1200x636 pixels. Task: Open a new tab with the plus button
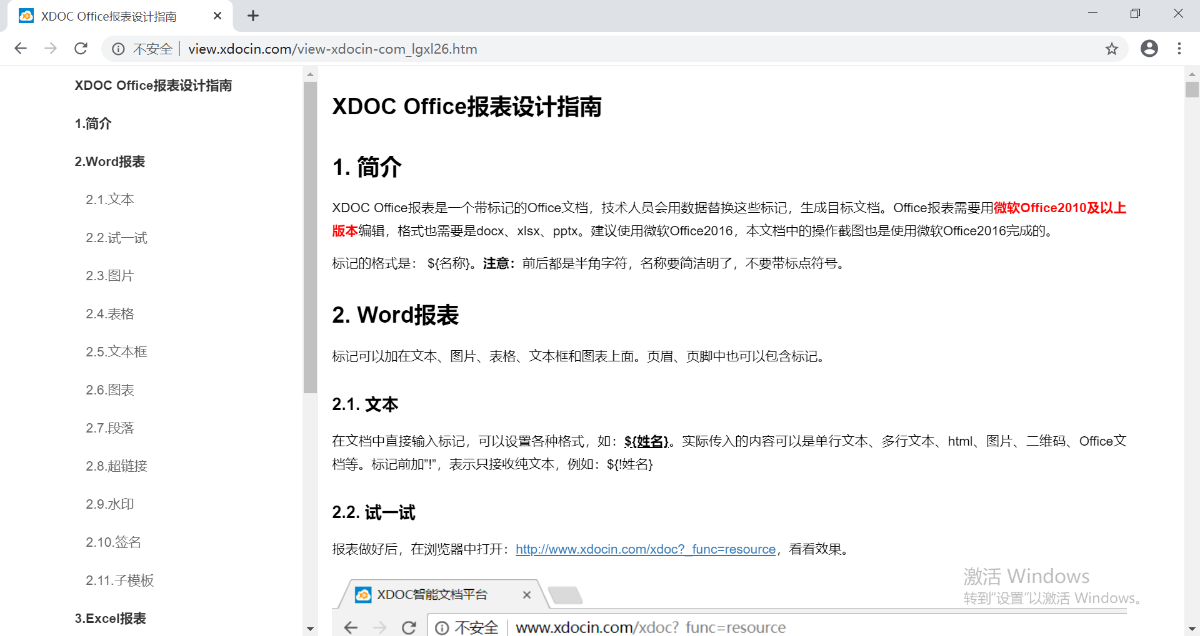point(252,15)
